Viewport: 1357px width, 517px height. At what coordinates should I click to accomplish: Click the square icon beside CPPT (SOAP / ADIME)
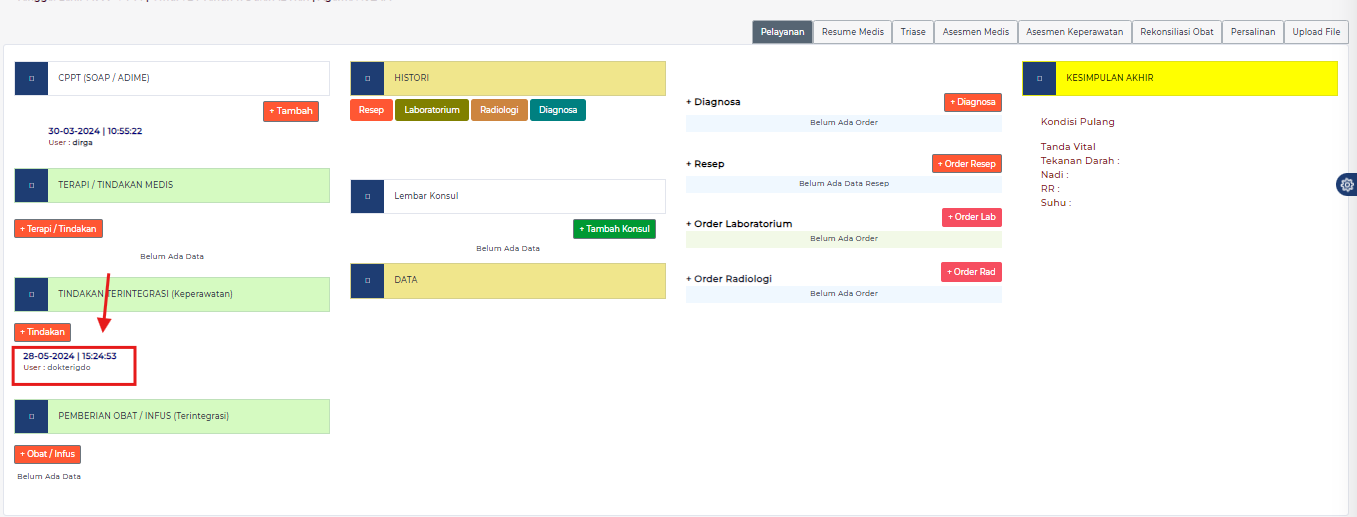click(x=31, y=78)
